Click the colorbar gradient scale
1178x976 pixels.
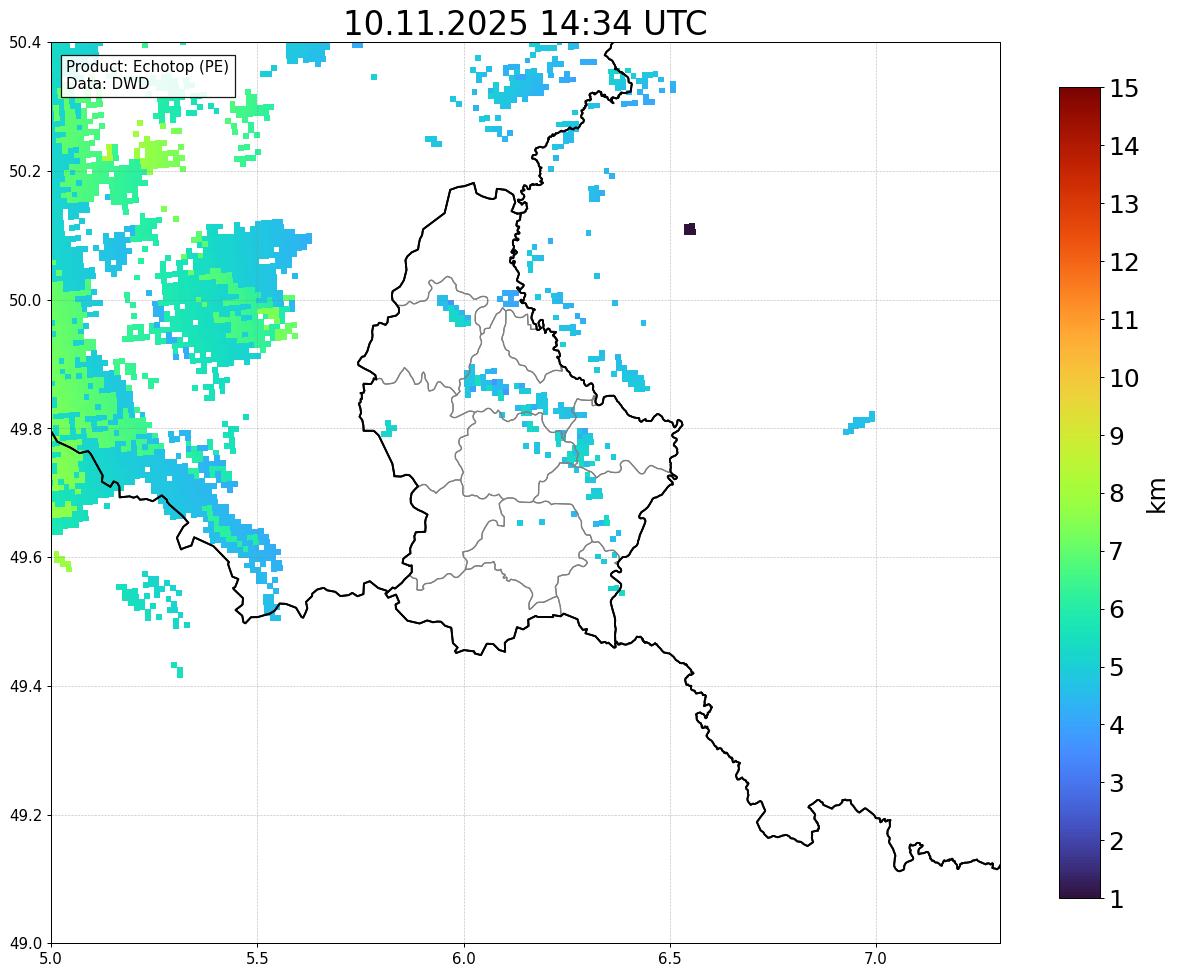[1080, 493]
